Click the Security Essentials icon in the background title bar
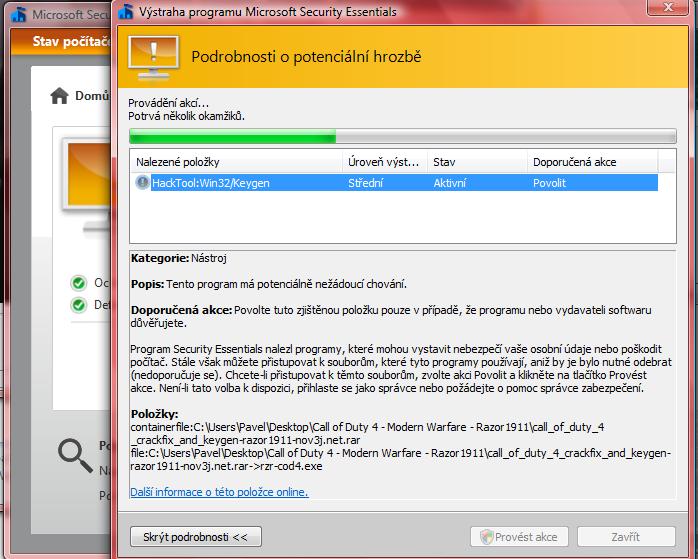This screenshot has height=559, width=698. click(x=19, y=14)
